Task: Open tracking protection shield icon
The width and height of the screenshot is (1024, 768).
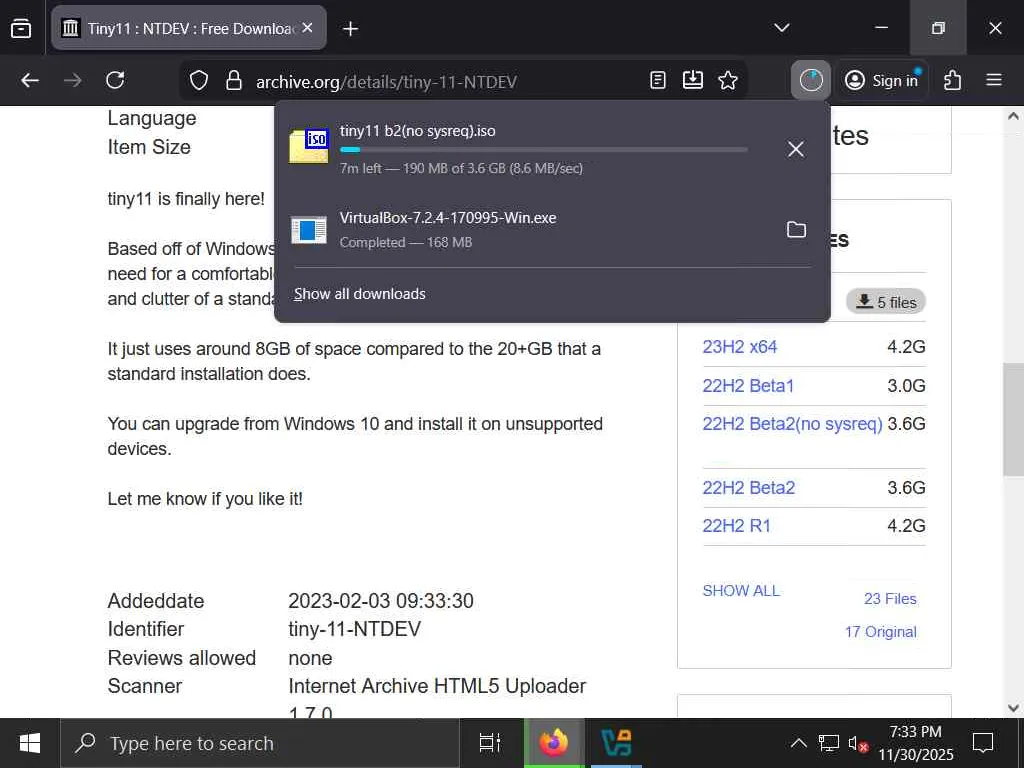Action: 199,81
